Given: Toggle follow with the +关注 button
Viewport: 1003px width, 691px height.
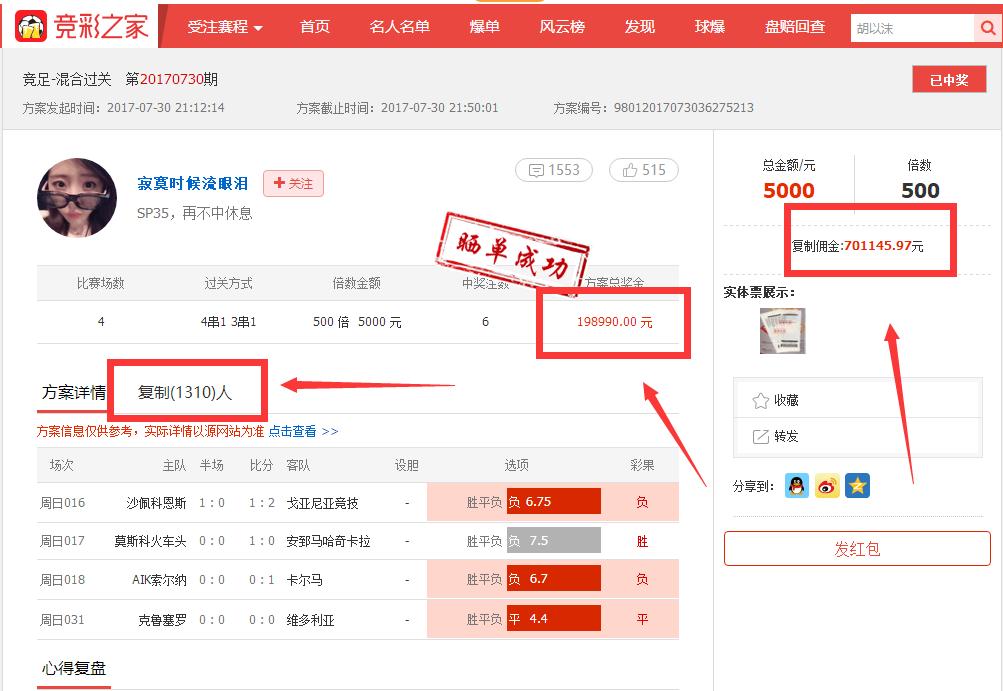Looking at the screenshot, I should [292, 184].
